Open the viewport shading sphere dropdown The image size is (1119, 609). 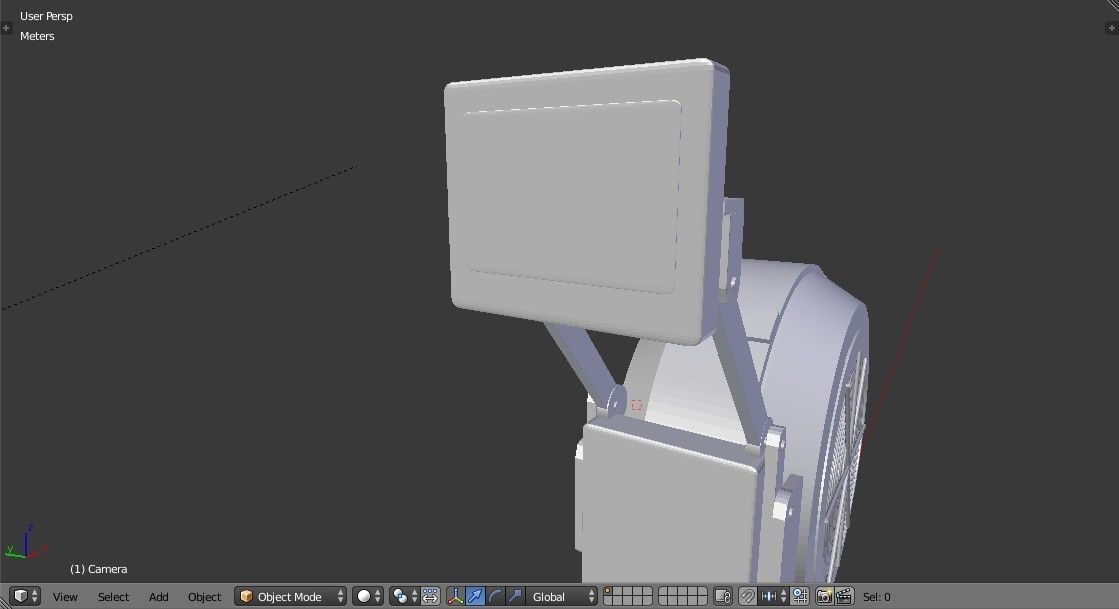click(x=368, y=596)
